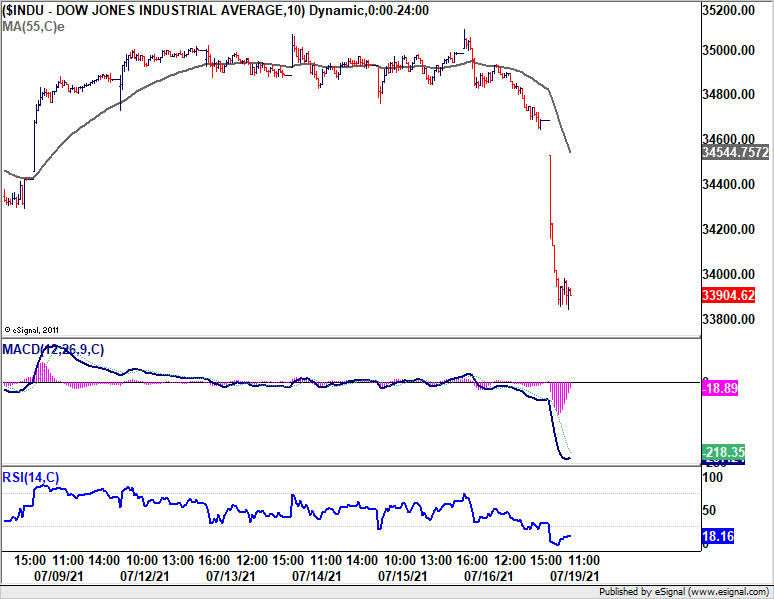
Task: Click the RSI 50 scale label
Action: pyautogui.click(x=709, y=510)
